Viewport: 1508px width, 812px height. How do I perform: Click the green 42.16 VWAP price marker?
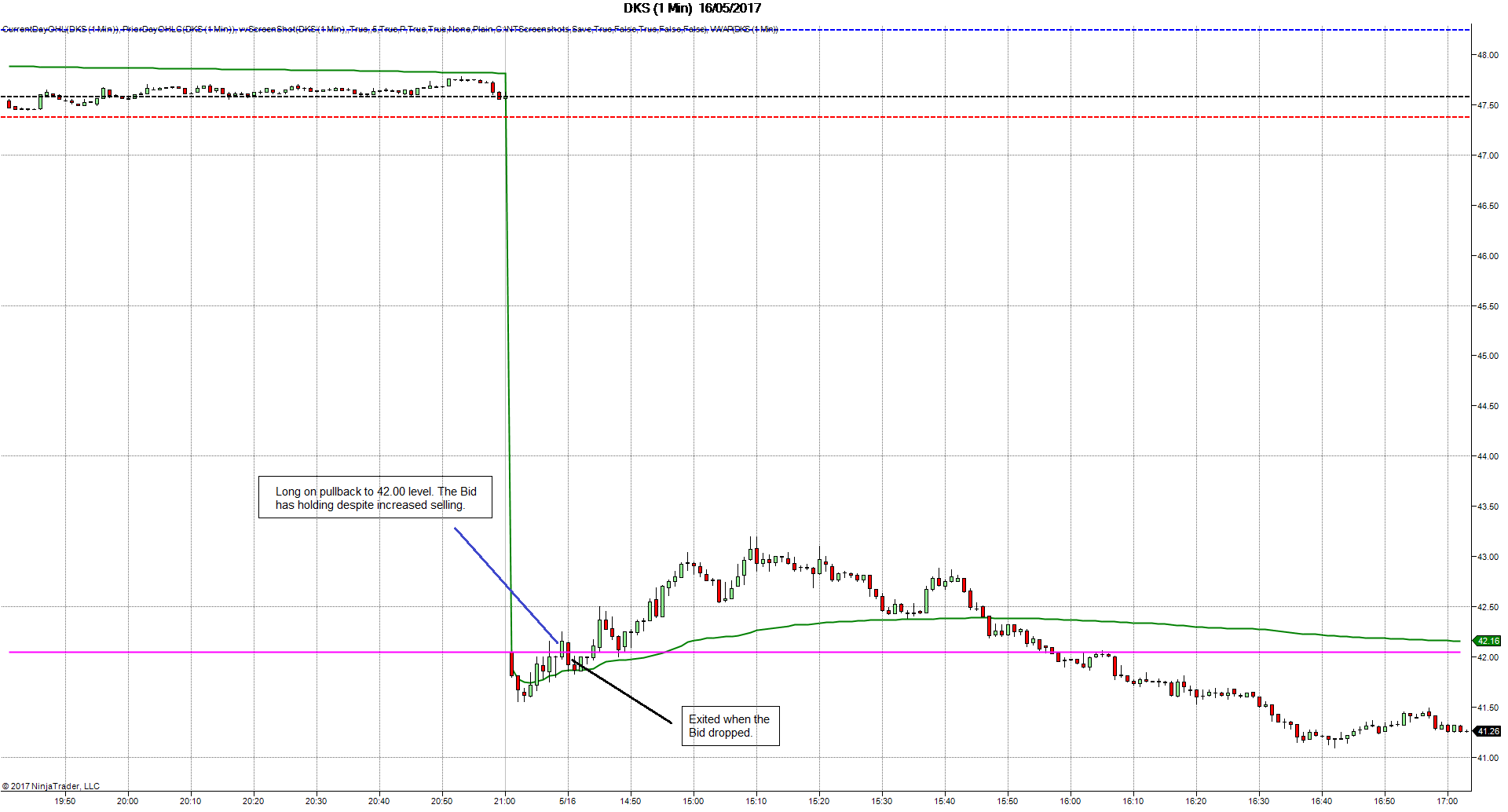coord(1488,641)
